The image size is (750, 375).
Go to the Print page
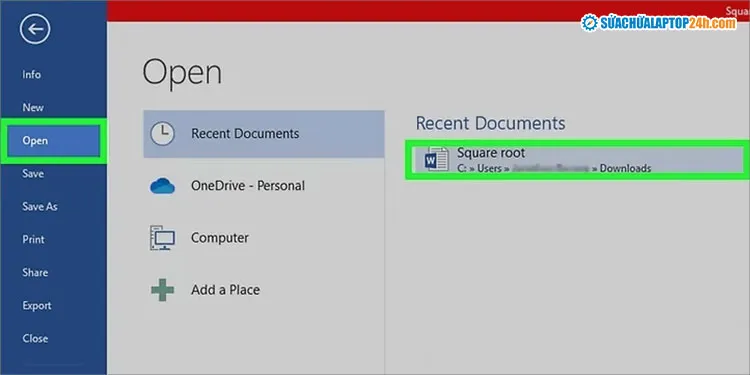click(x=33, y=240)
